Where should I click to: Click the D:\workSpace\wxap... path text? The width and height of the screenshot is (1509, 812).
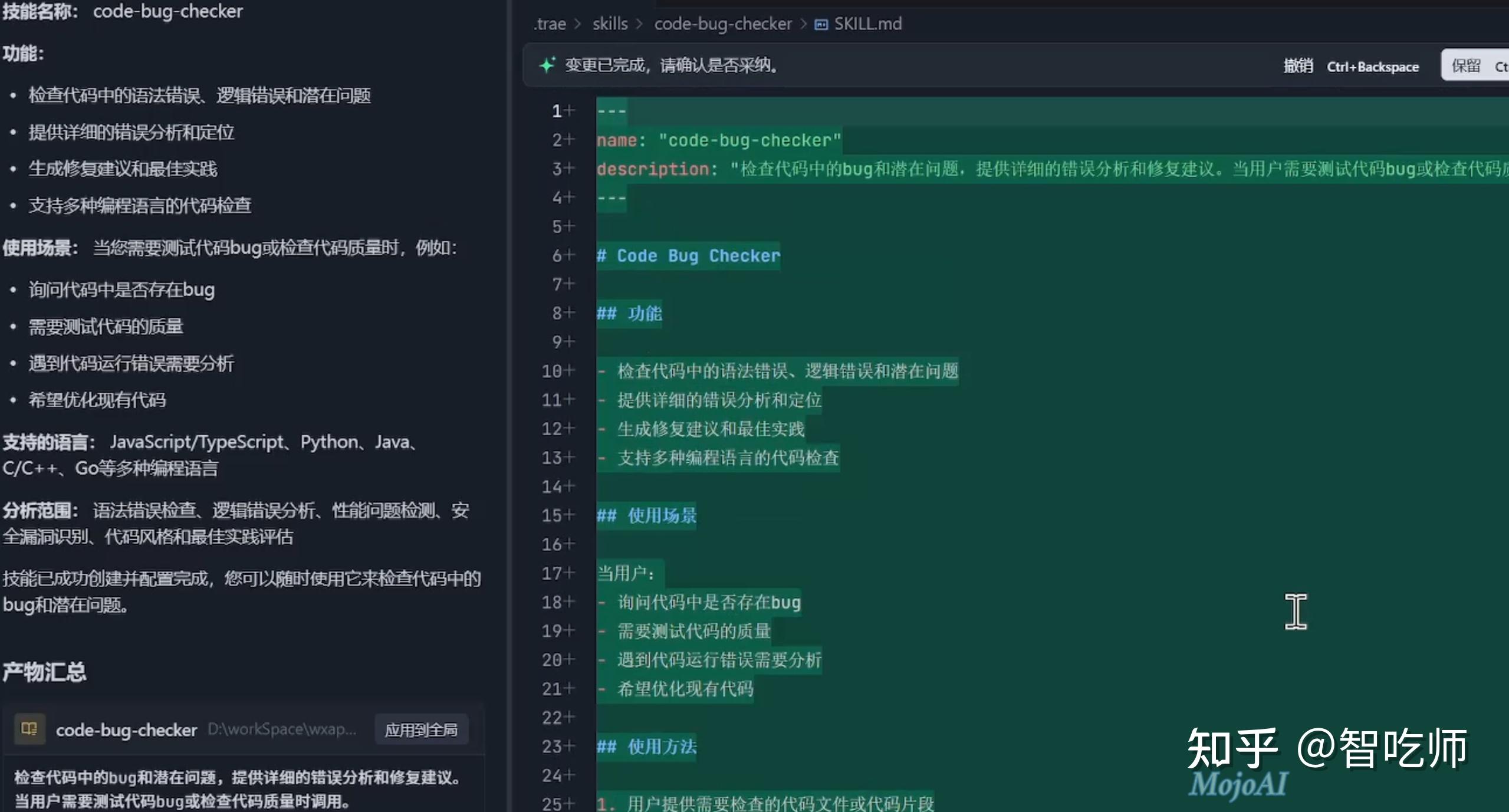click(282, 729)
